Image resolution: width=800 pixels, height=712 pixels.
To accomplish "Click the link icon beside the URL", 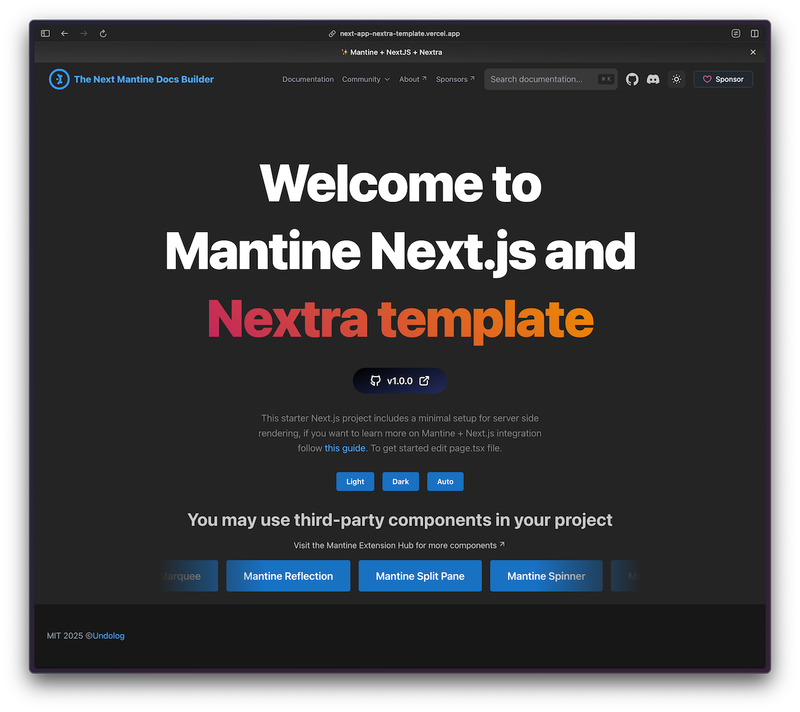I will pos(332,34).
